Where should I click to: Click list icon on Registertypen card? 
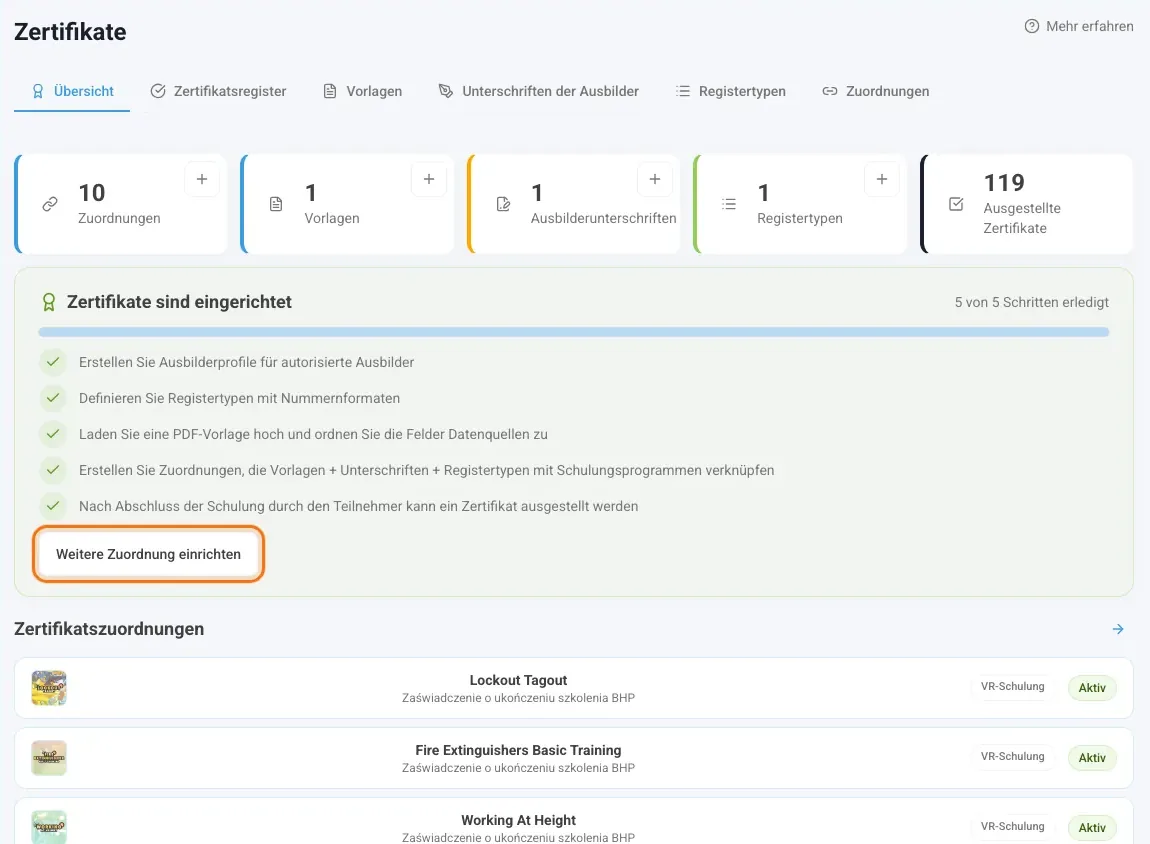pyautogui.click(x=728, y=204)
